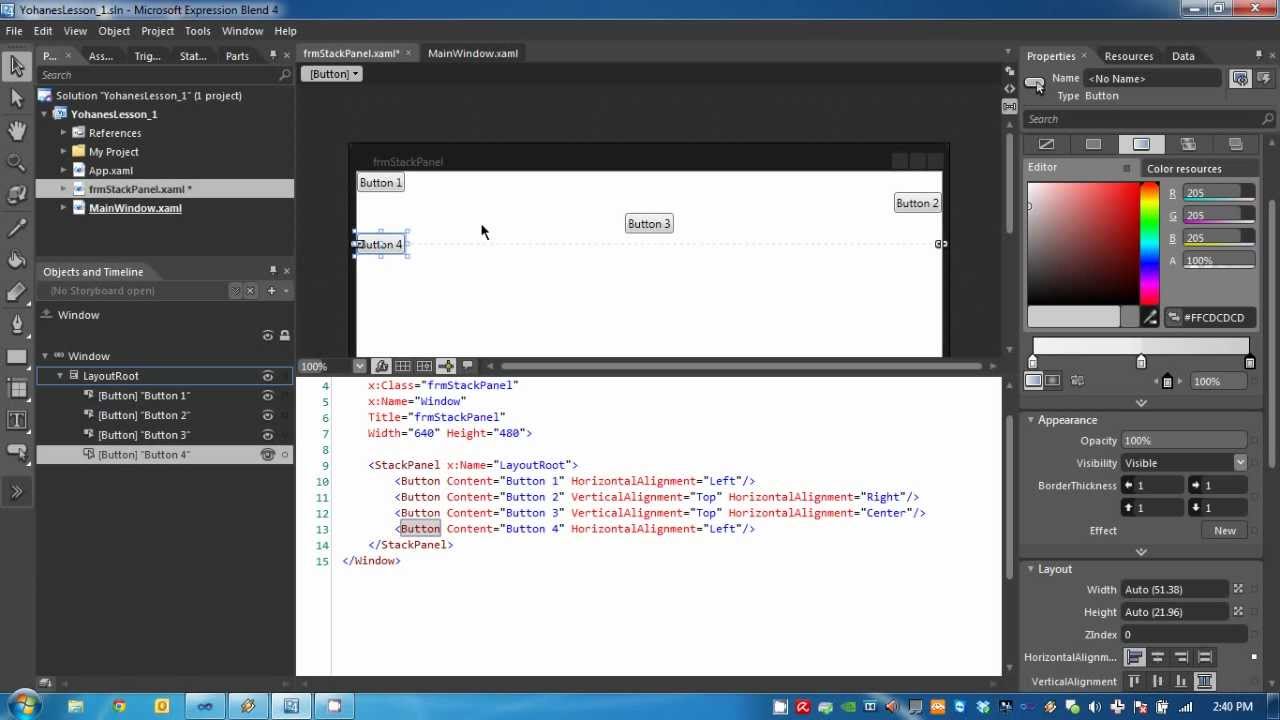Select the Camera Orbit tool

coord(16,194)
